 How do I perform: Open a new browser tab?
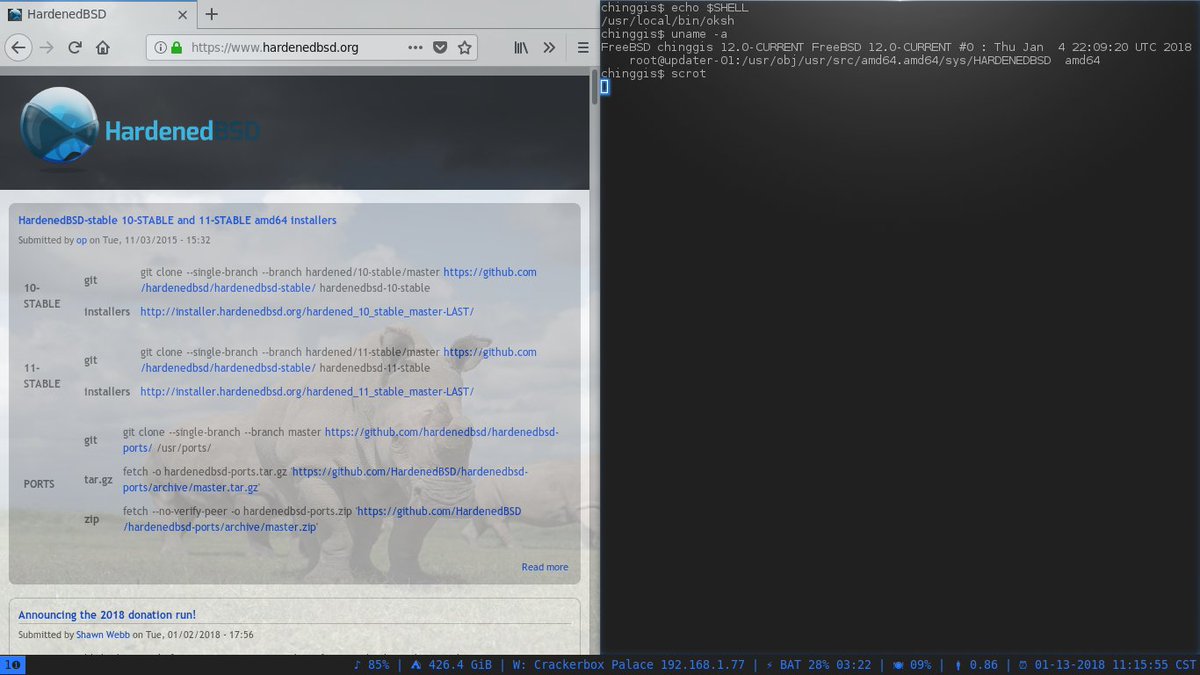[212, 14]
